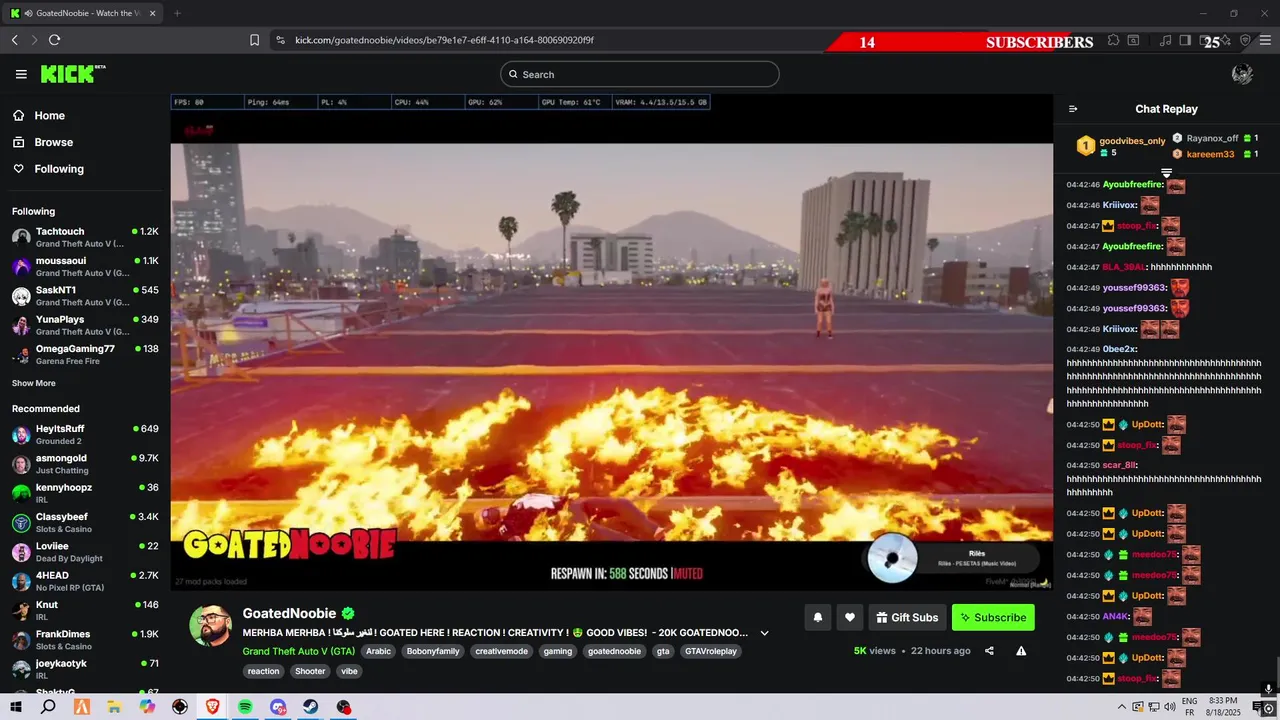
Task: Open the user profile avatar menu
Action: [1242, 74]
